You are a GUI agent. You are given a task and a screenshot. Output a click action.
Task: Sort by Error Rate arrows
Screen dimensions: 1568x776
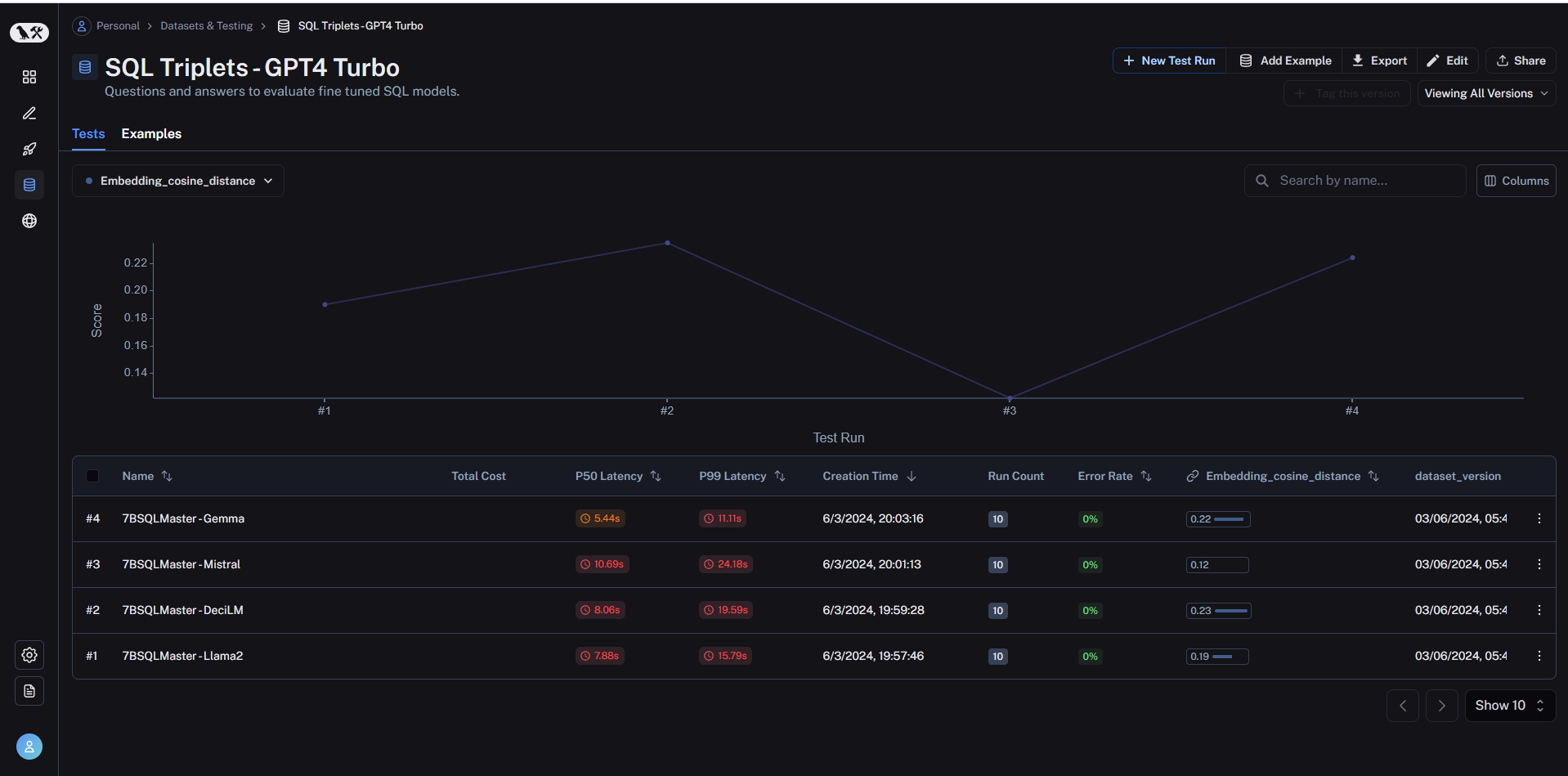pos(1146,476)
